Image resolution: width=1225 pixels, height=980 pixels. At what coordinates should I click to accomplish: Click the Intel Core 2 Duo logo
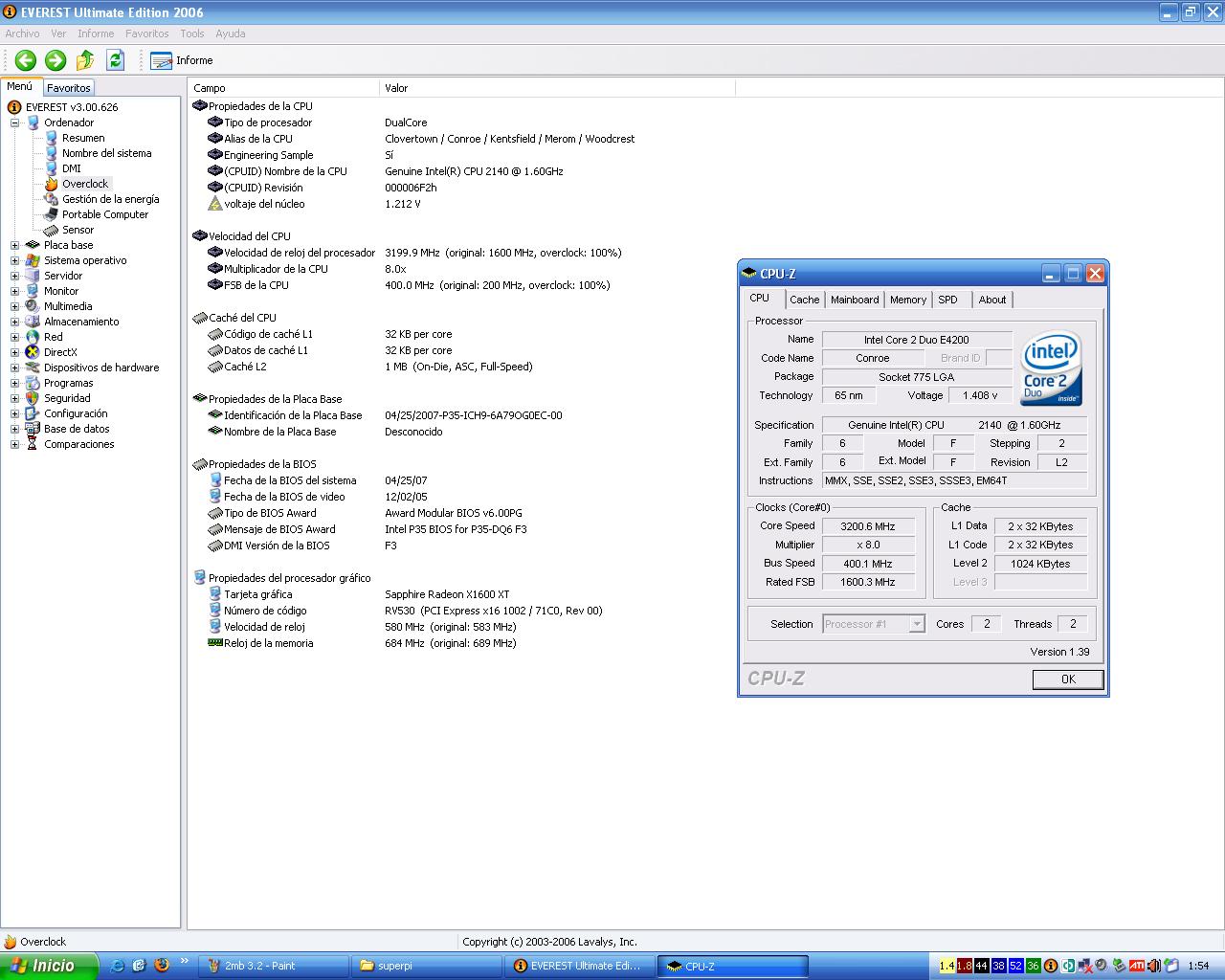(1052, 367)
